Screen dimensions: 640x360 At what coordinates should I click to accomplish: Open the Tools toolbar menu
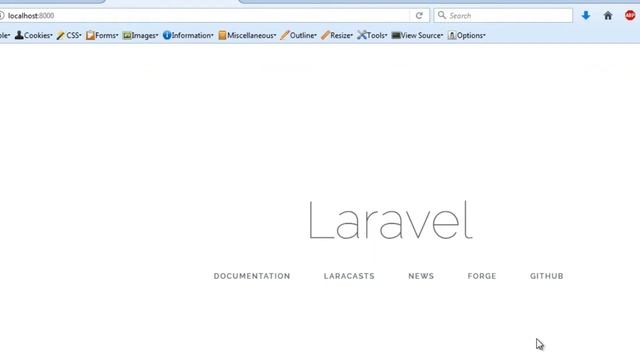(372, 36)
